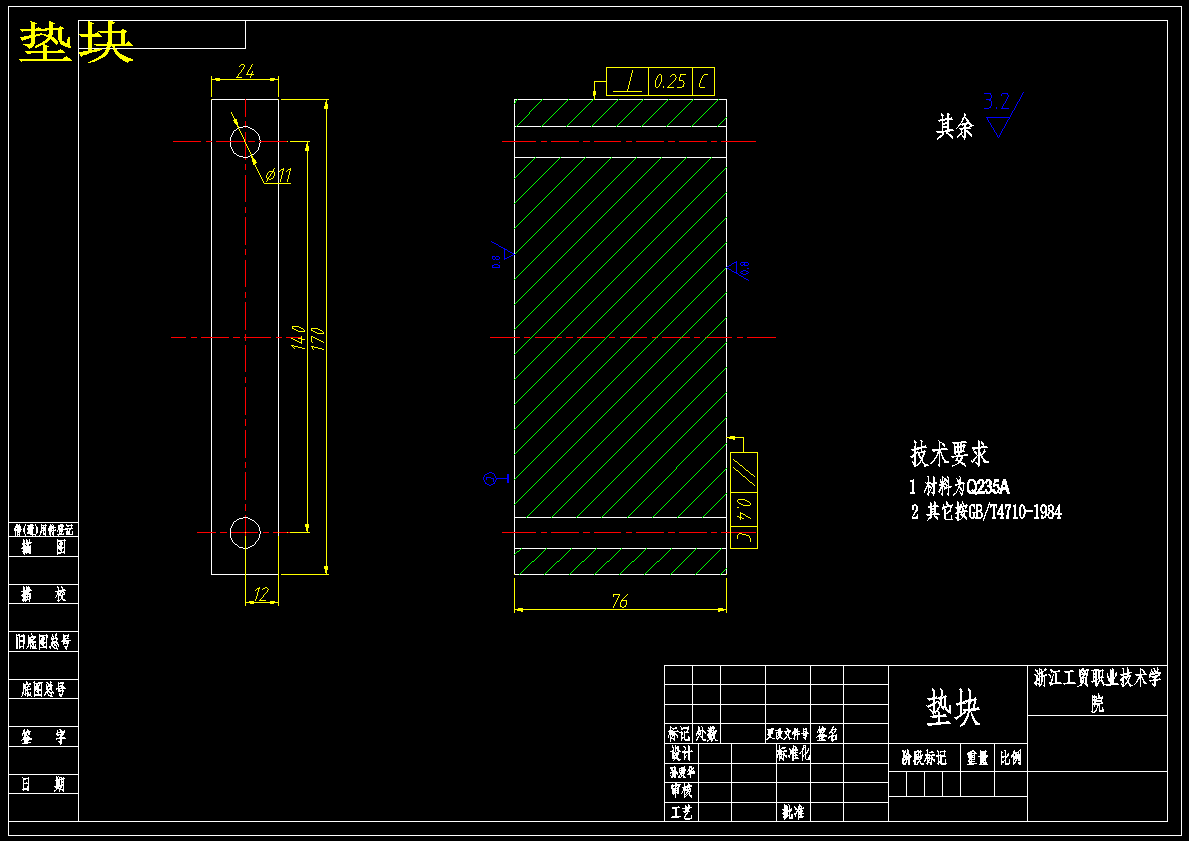Image resolution: width=1189 pixels, height=841 pixels.
Task: Select the 标记 cell in title block
Action: (679, 733)
